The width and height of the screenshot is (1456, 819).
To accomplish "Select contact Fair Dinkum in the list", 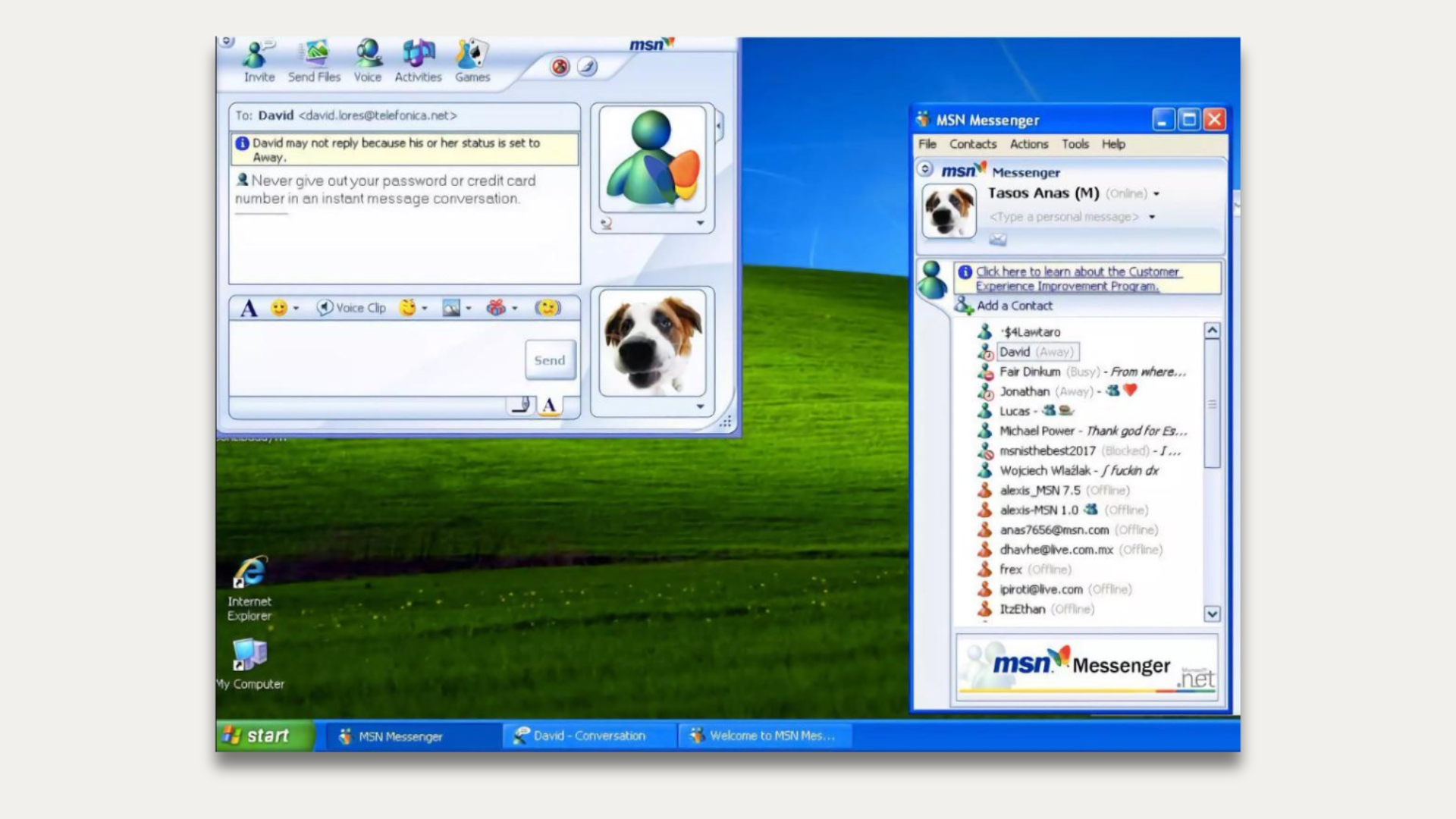I will [1081, 372].
